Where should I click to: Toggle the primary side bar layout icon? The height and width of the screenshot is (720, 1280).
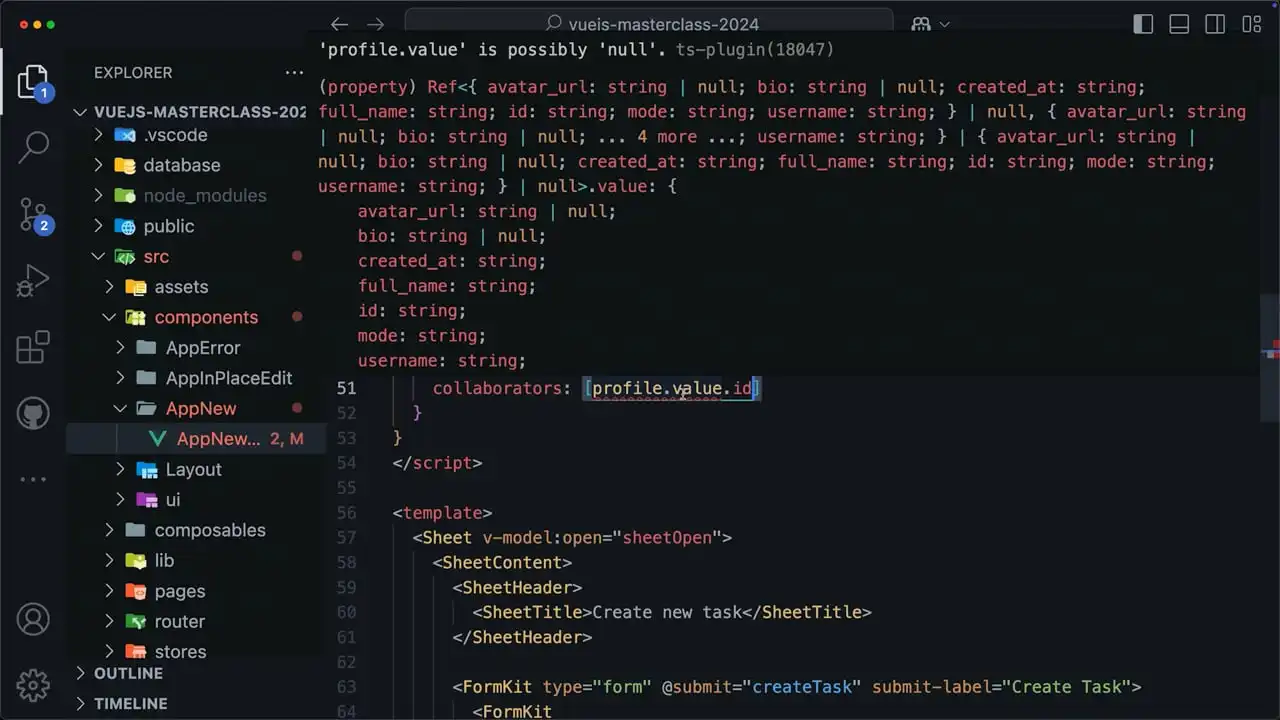1143,24
